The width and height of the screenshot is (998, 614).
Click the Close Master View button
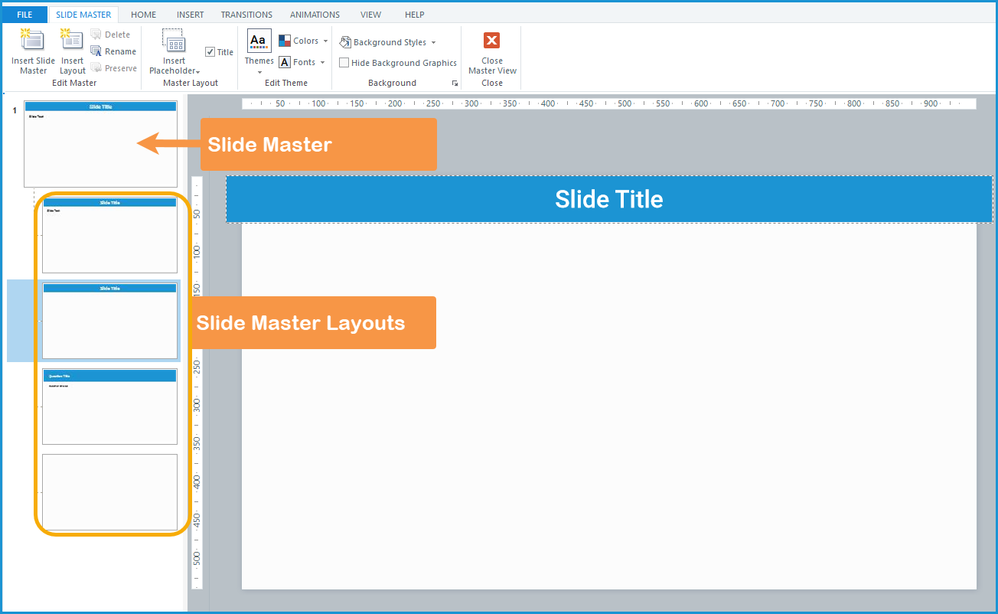click(x=492, y=52)
